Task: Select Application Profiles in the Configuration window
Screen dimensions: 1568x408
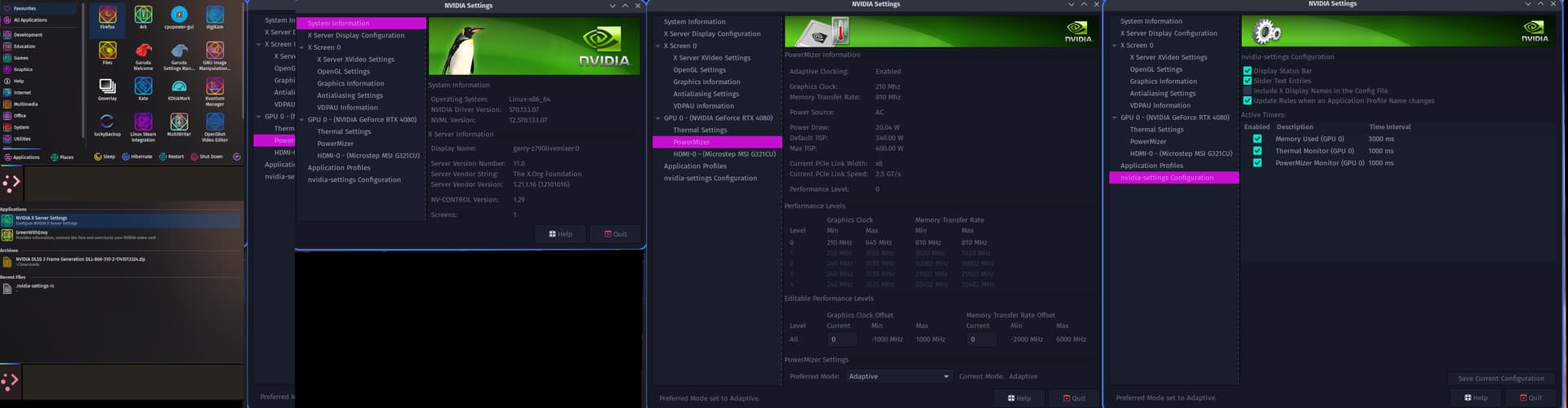Action: pos(1151,166)
